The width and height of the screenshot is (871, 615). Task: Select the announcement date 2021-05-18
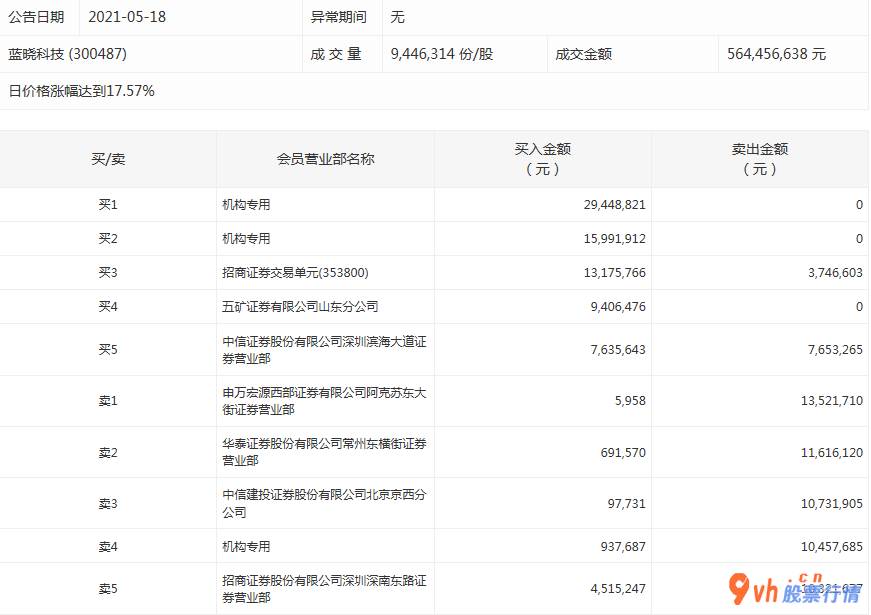coord(127,17)
